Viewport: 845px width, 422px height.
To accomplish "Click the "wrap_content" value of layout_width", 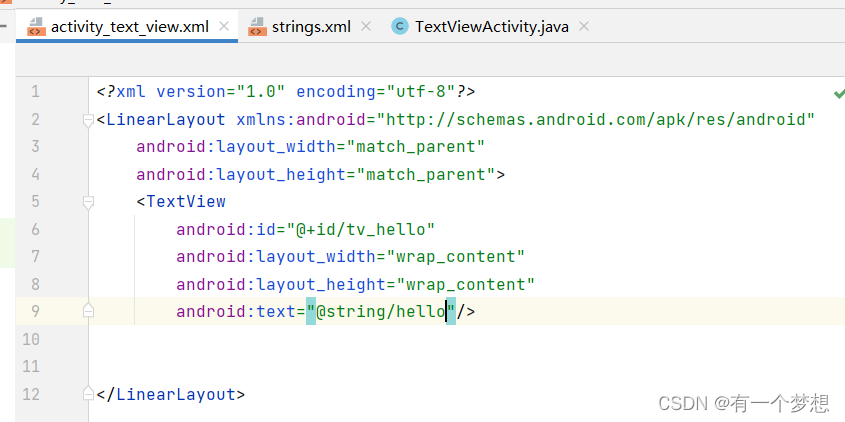I will pyautogui.click(x=455, y=257).
